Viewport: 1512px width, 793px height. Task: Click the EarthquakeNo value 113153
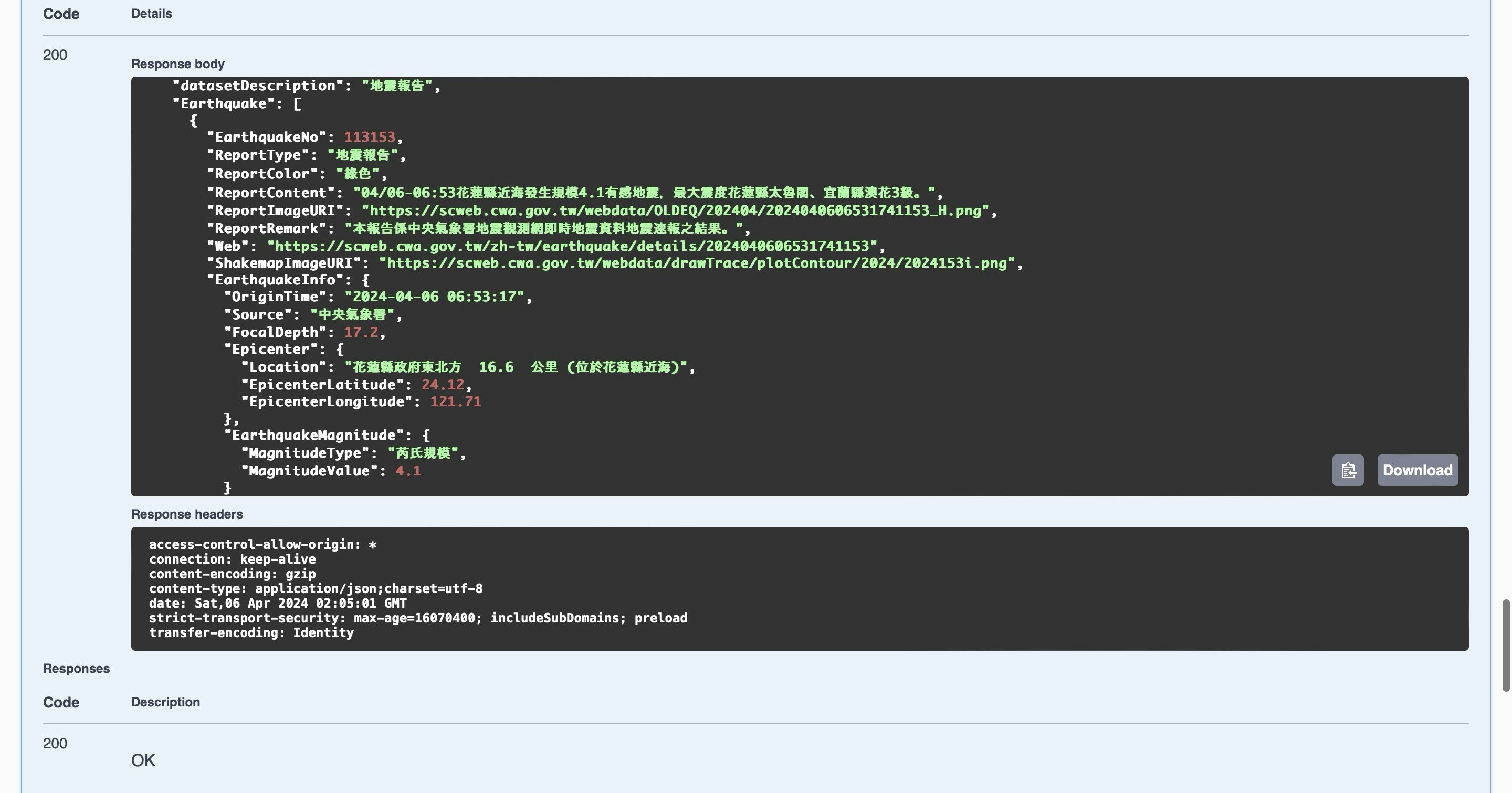(x=369, y=138)
